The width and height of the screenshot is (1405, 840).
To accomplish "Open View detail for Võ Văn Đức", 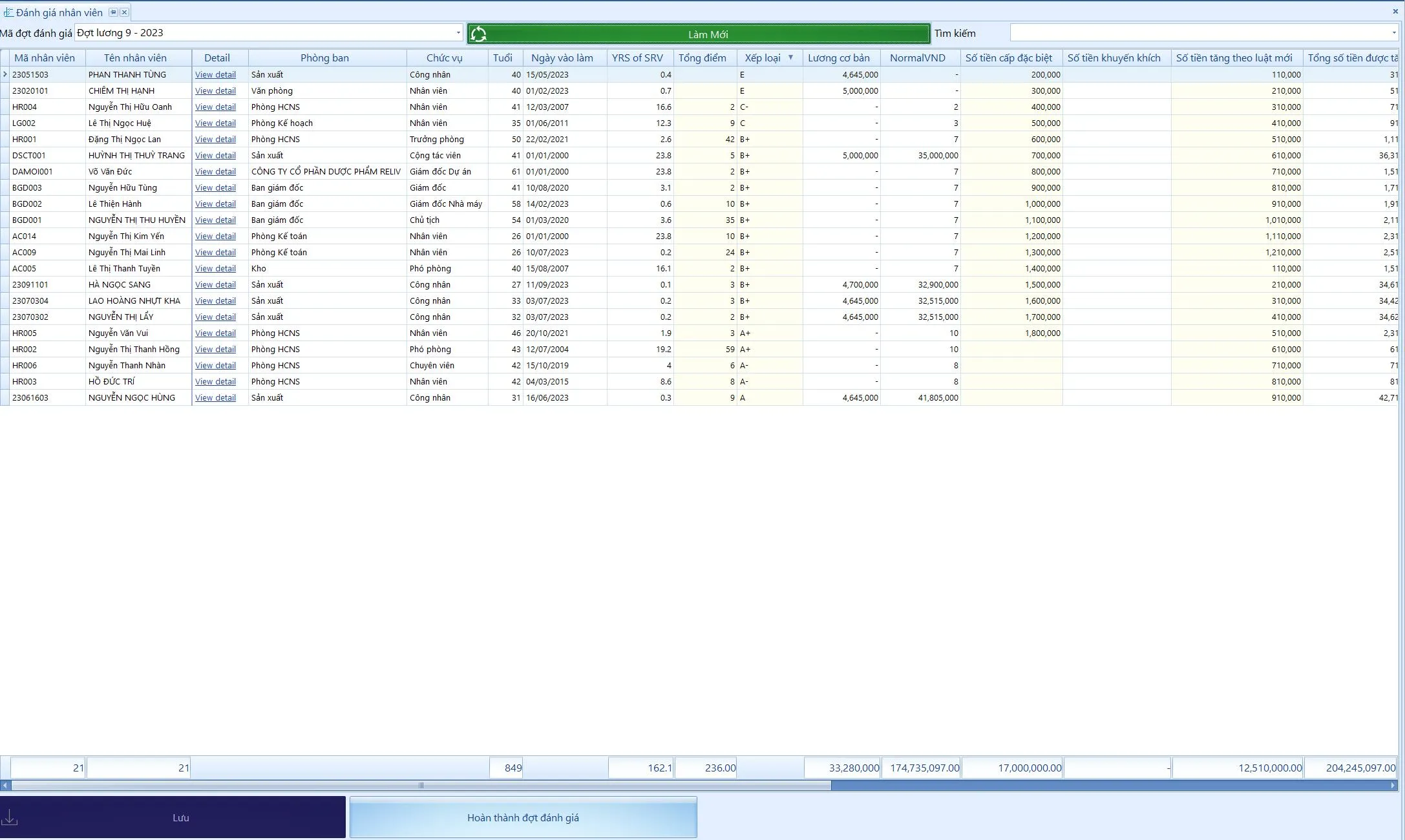I will [215, 172].
